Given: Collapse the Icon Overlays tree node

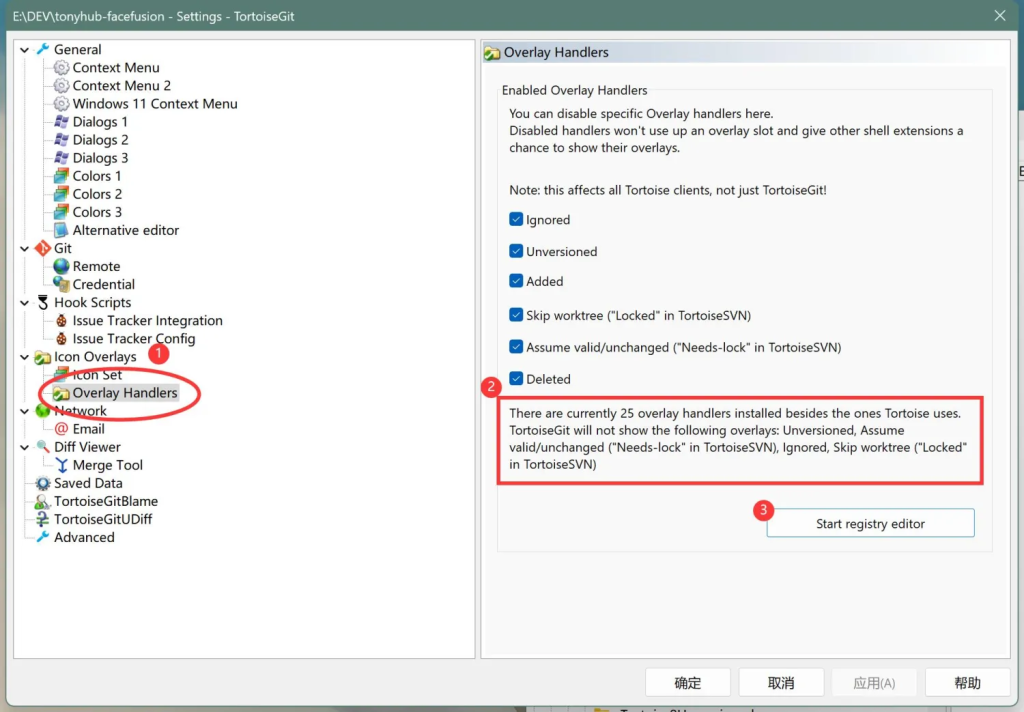Looking at the screenshot, I should point(25,357).
